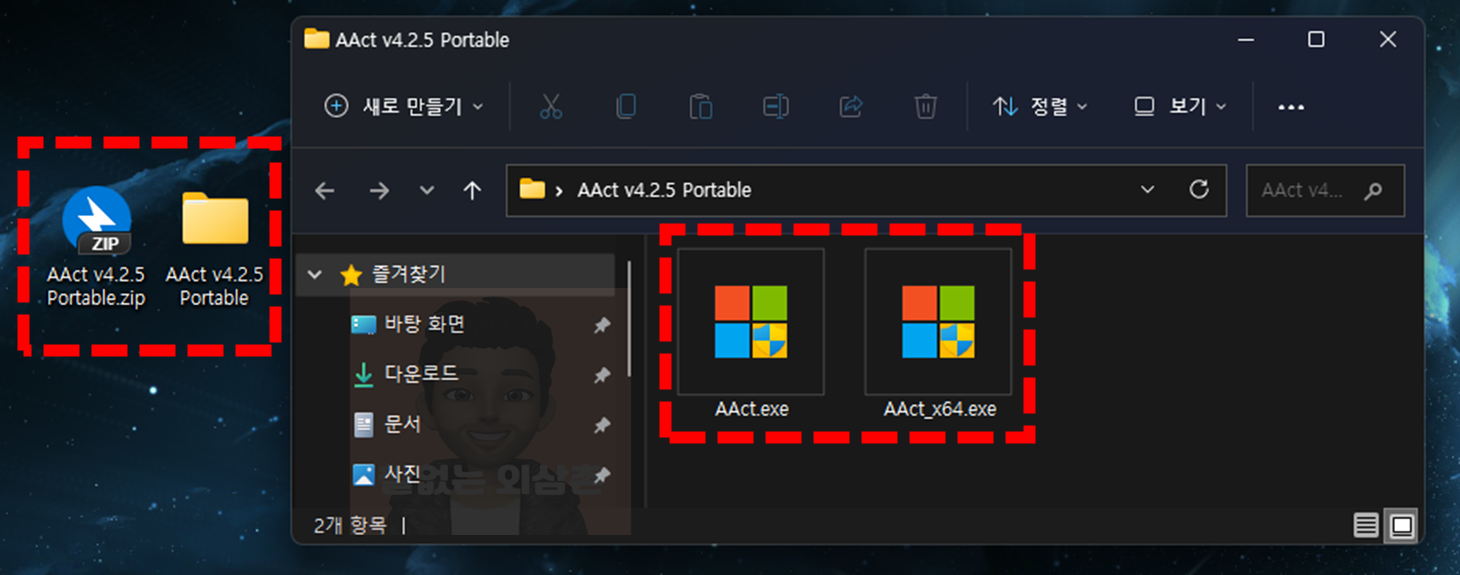Click the search magnifier icon

tap(1373, 190)
